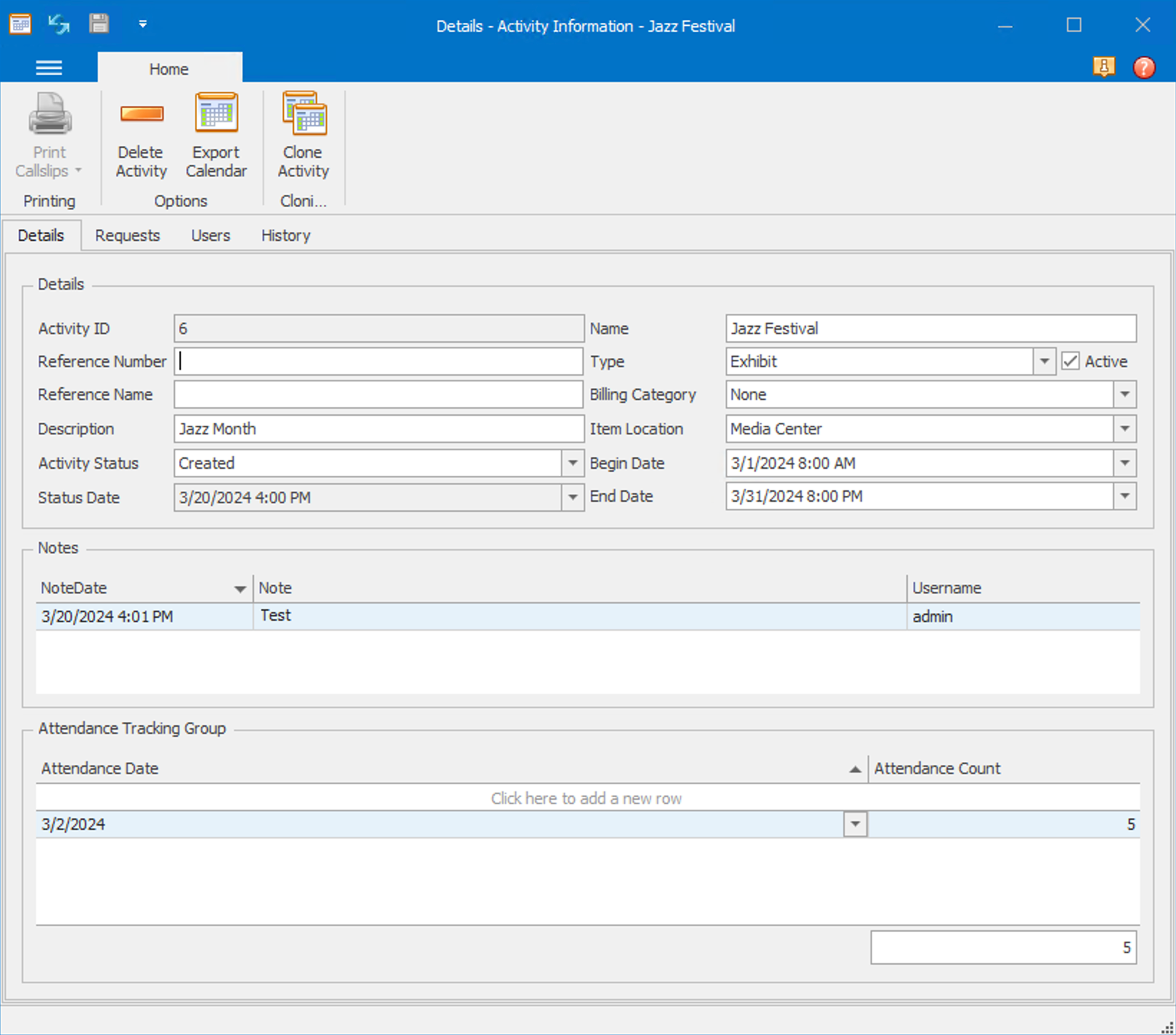Screen dimensions: 1176x1035
Task: Open the hamburger navigation menu
Action: coord(48,67)
